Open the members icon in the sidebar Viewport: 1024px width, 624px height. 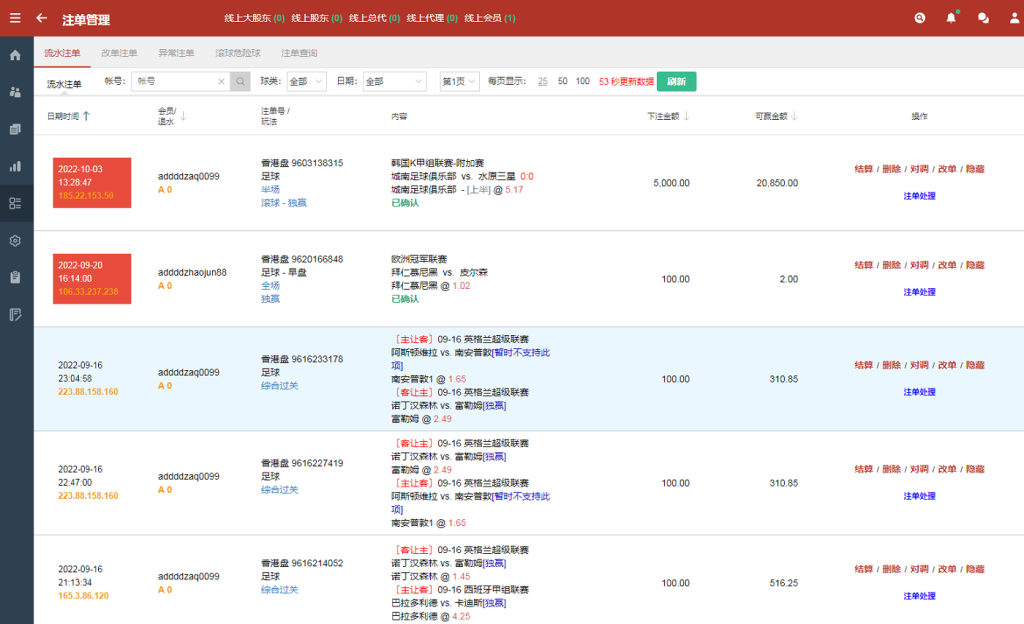[15, 93]
